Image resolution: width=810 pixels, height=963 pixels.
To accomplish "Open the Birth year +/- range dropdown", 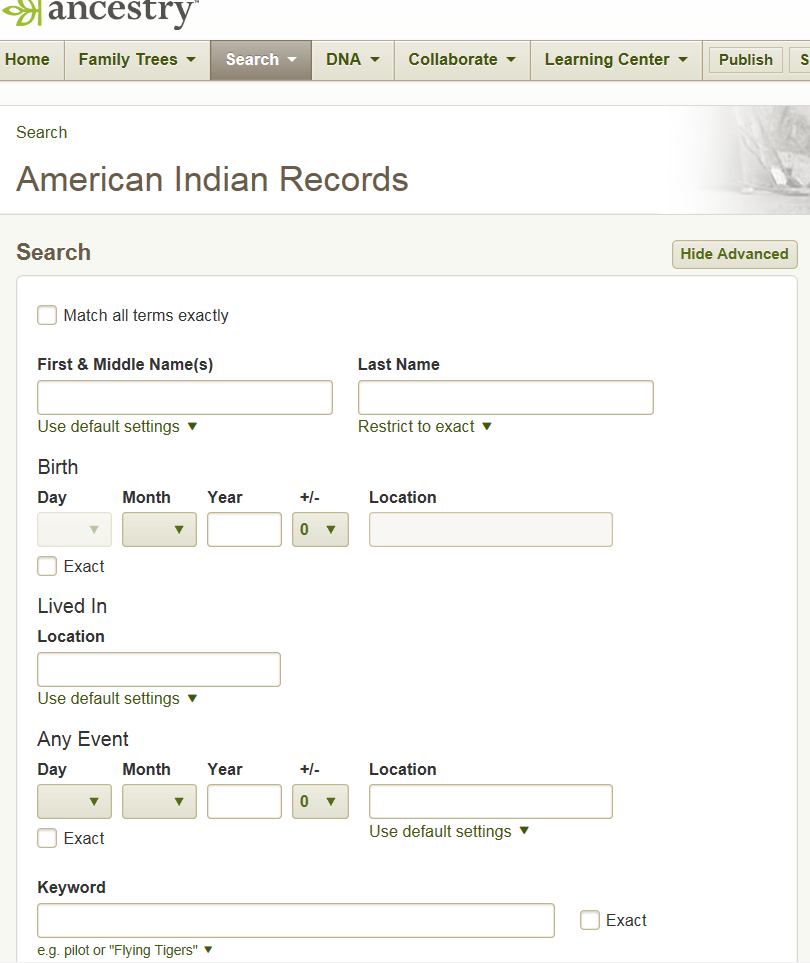I will pos(320,530).
